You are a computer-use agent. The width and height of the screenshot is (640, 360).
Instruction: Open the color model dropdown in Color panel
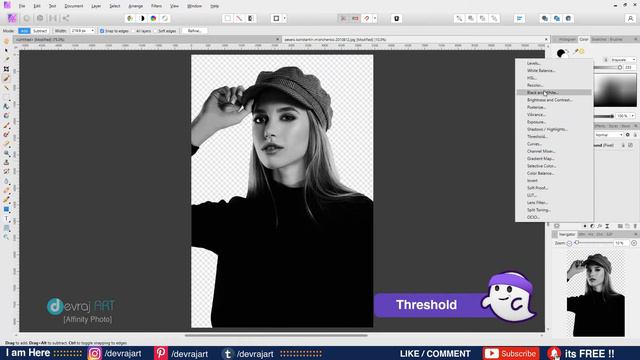click(x=623, y=60)
